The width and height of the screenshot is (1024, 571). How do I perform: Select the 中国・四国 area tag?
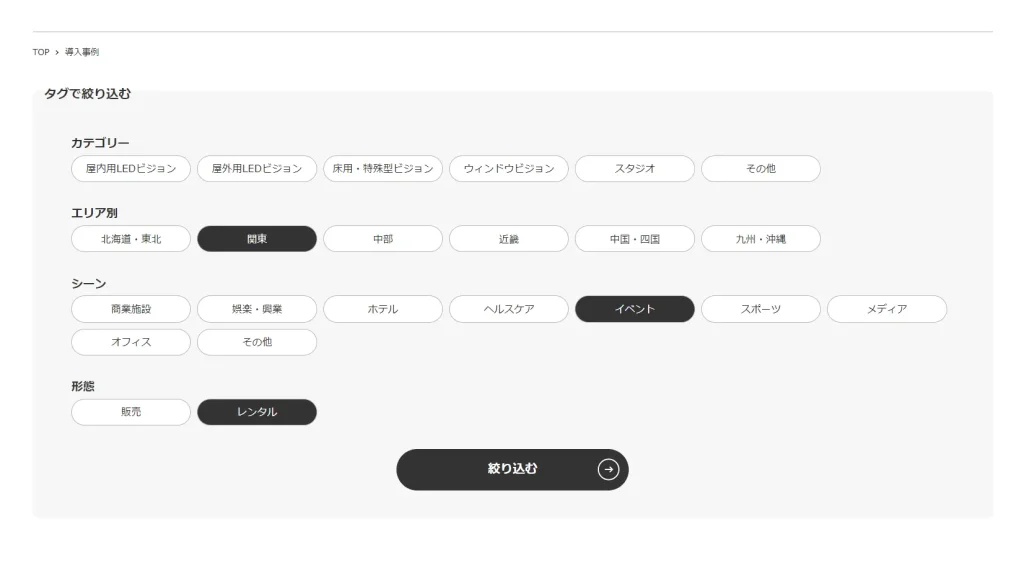pyautogui.click(x=635, y=239)
